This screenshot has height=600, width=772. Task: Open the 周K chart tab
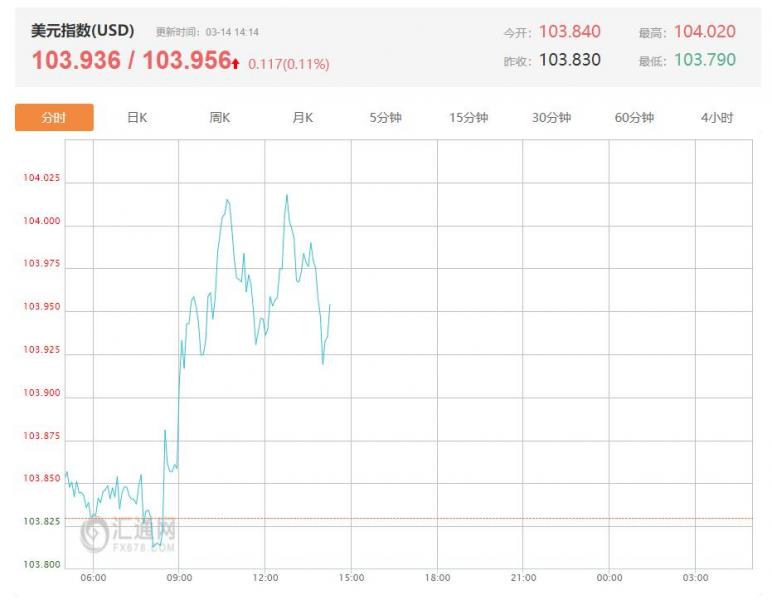click(220, 117)
